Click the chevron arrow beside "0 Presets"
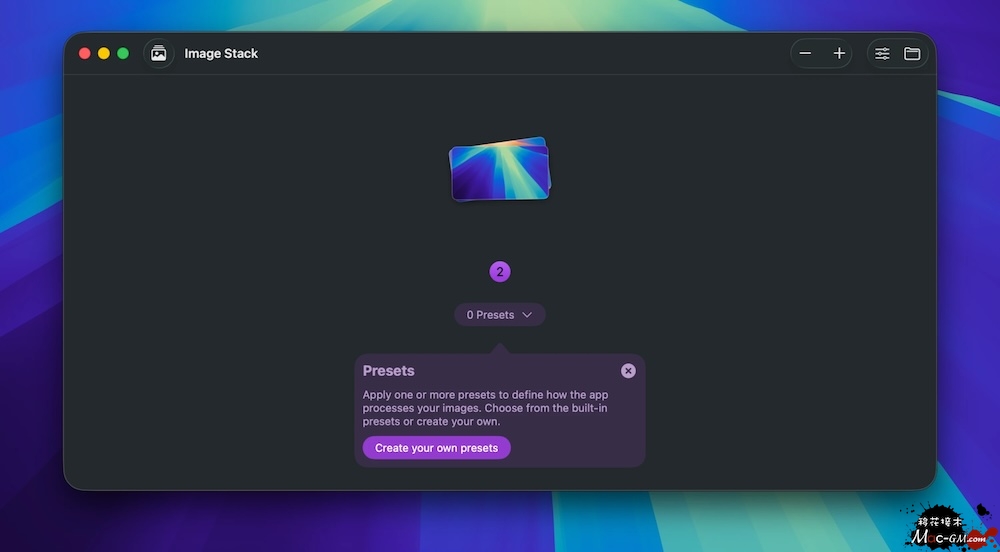 [x=527, y=315]
